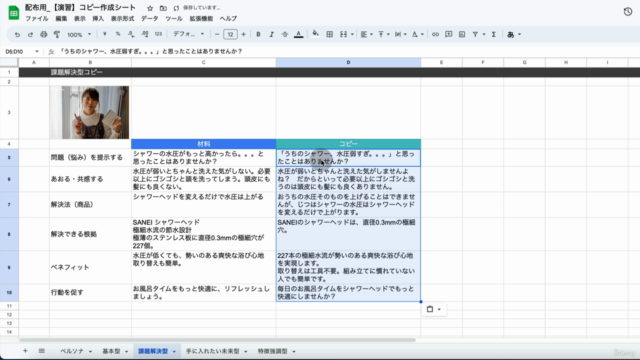Expand the merge cells options arrow
Viewport: 640px width, 360px height.
352,34
